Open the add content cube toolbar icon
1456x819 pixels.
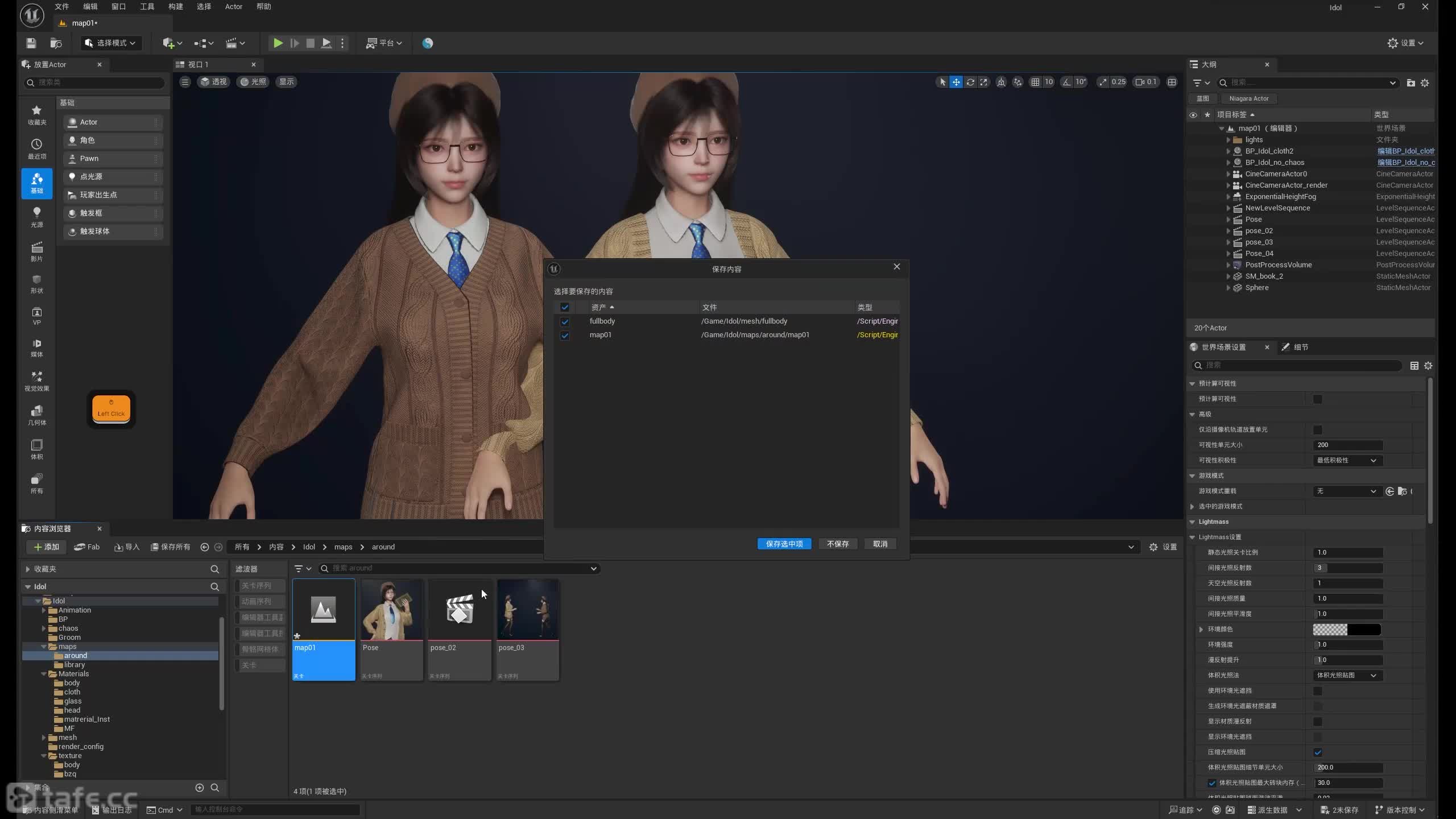(172, 43)
